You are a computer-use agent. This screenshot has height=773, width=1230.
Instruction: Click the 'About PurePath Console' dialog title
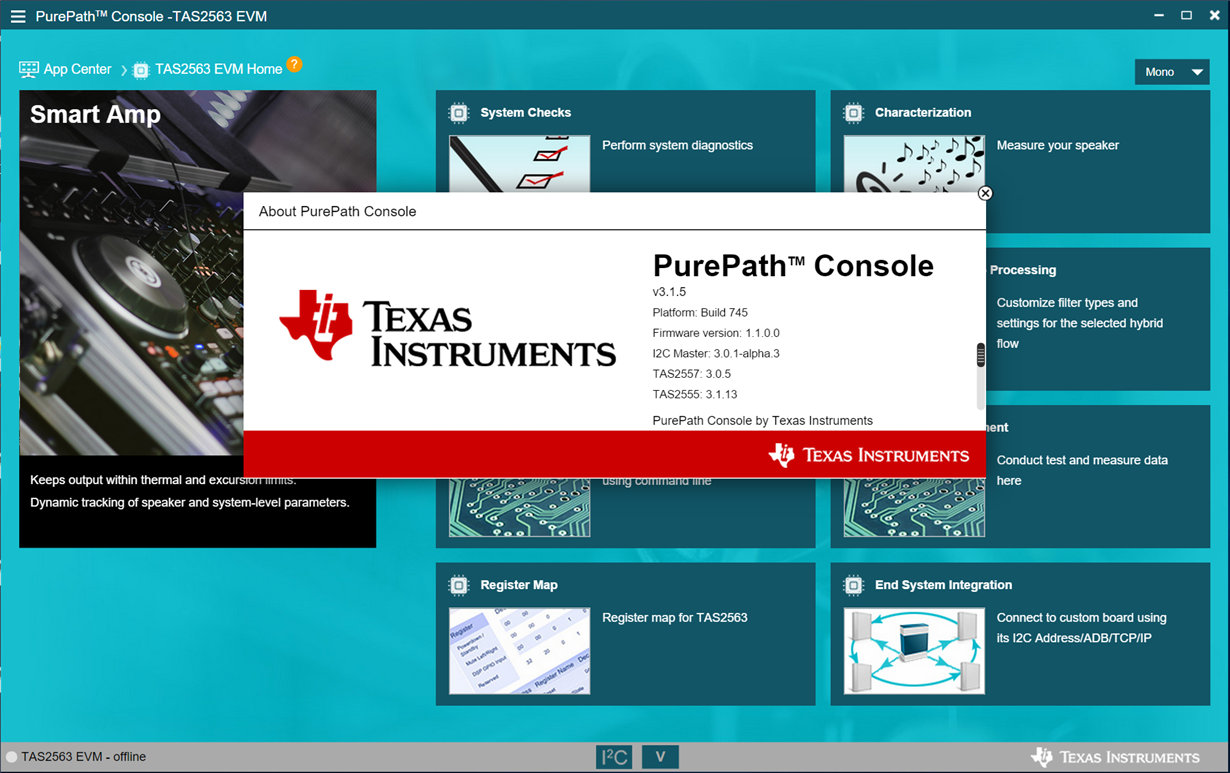click(337, 212)
